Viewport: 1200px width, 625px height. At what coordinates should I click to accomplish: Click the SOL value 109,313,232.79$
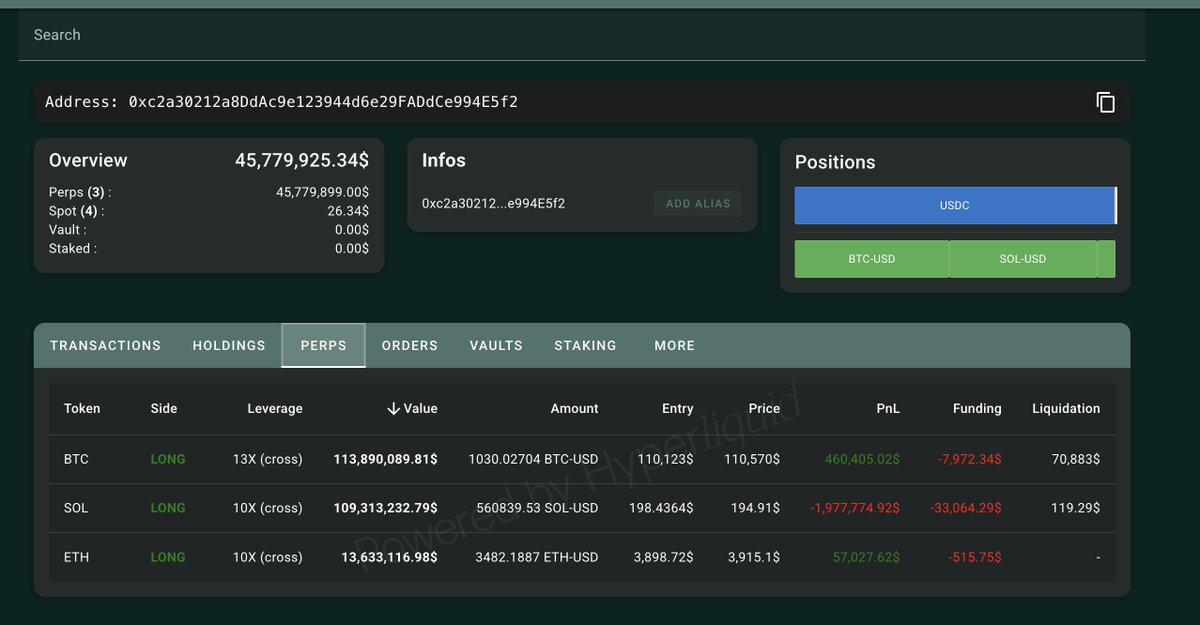point(385,508)
